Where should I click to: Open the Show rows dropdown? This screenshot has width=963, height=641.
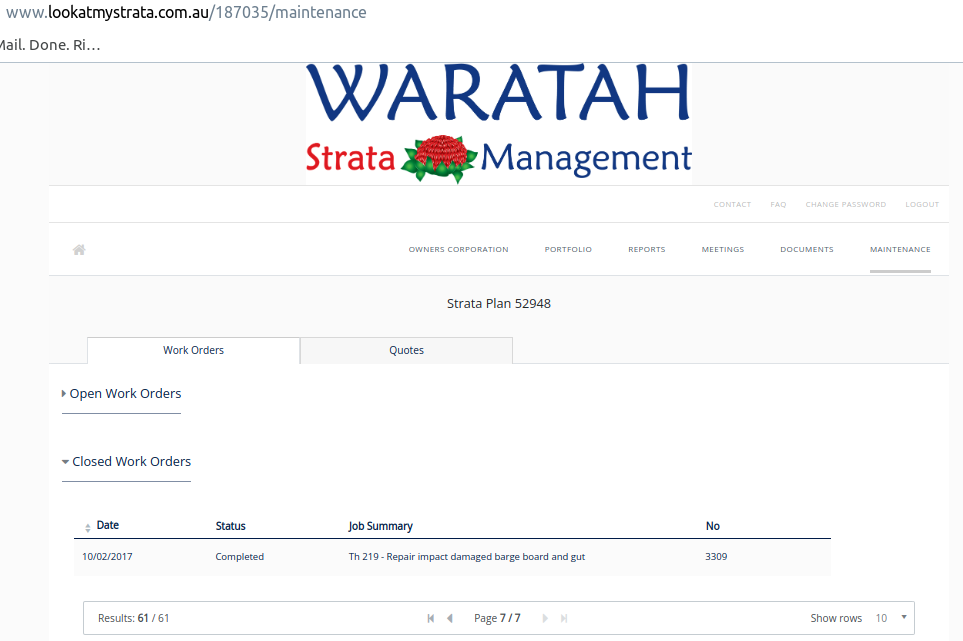pos(890,618)
